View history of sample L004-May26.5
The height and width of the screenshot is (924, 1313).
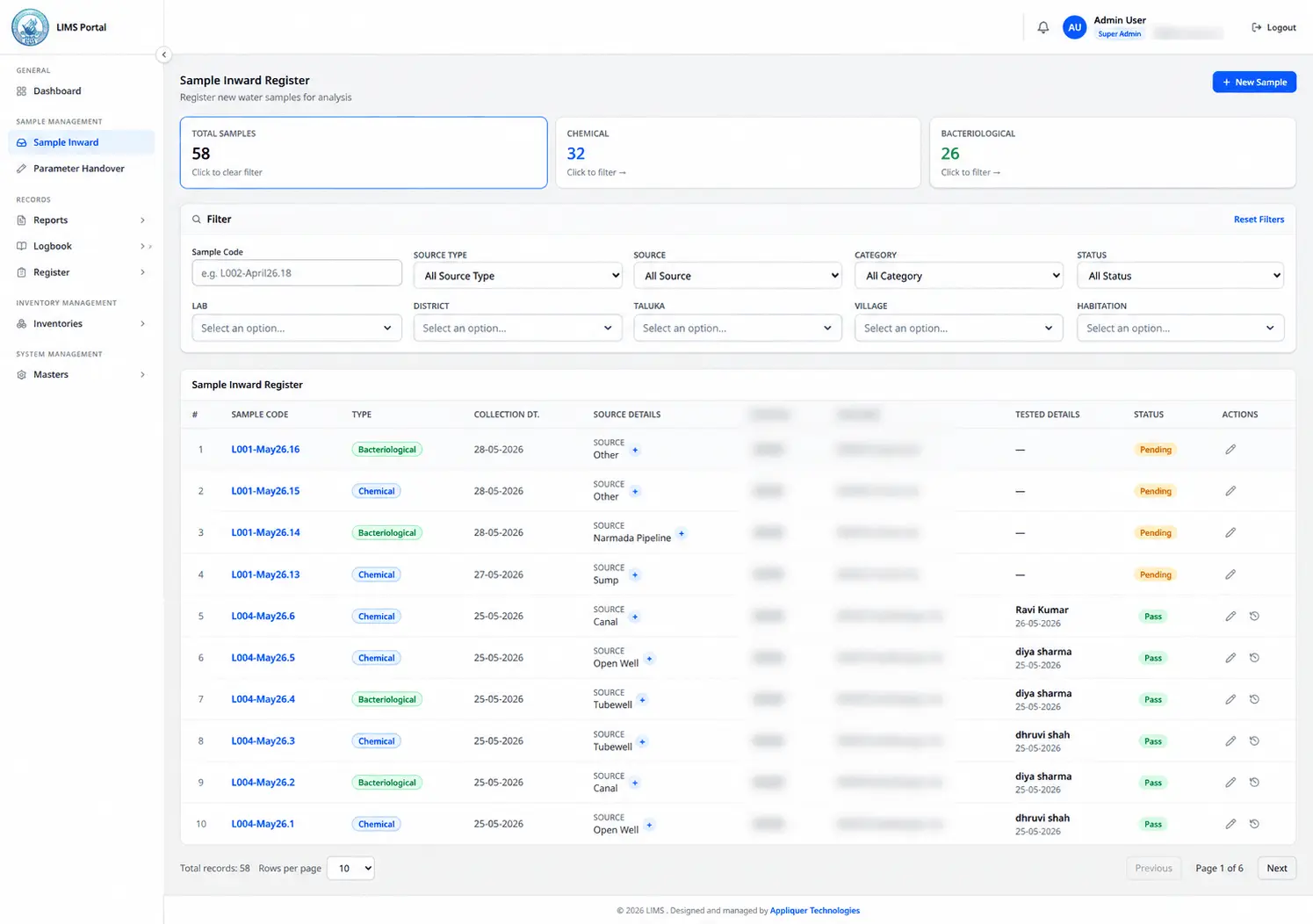tap(1254, 658)
